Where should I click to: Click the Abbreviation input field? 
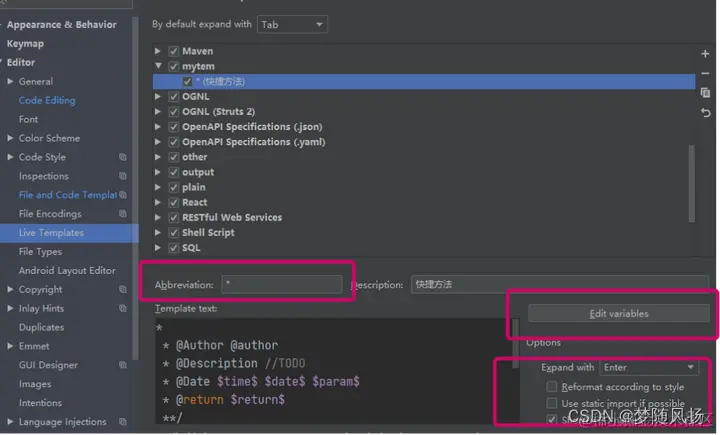(x=282, y=284)
